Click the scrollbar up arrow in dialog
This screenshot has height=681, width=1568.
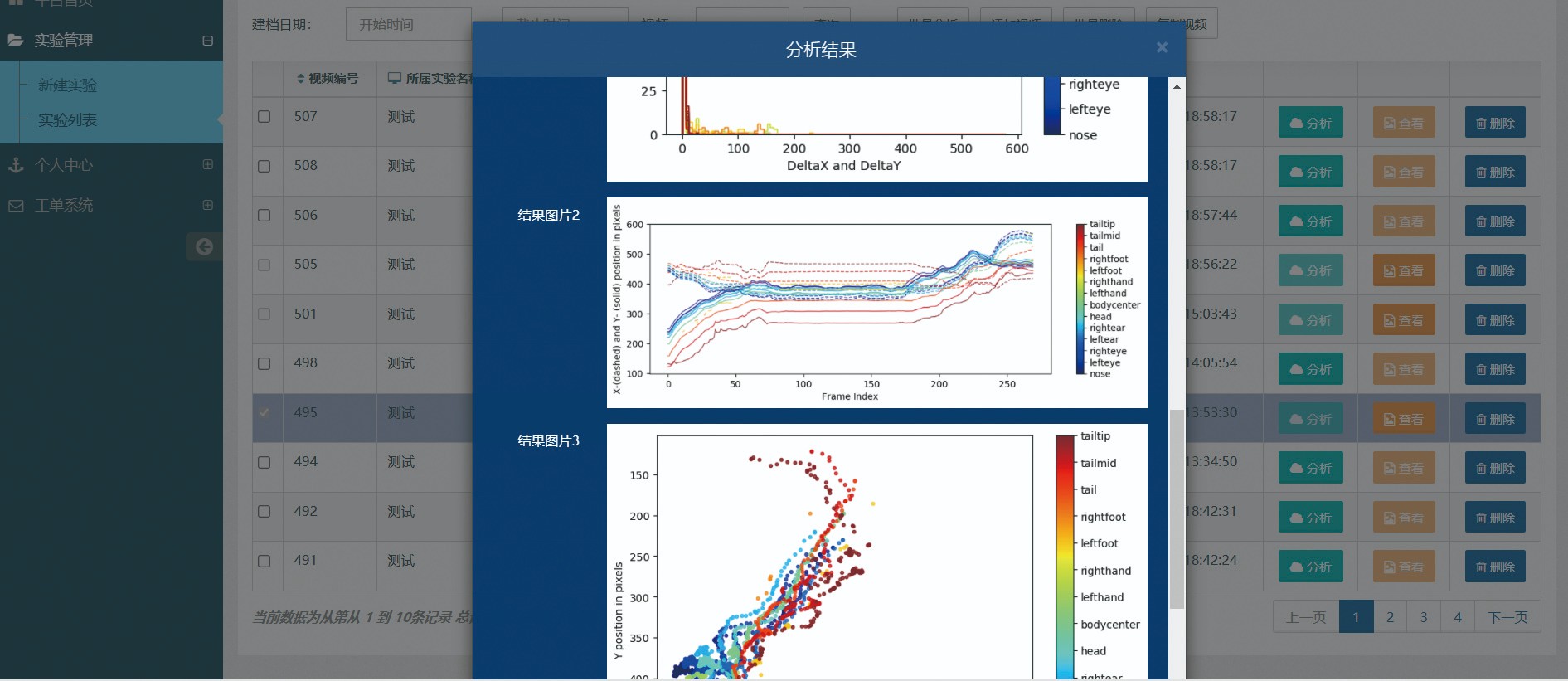(1177, 85)
